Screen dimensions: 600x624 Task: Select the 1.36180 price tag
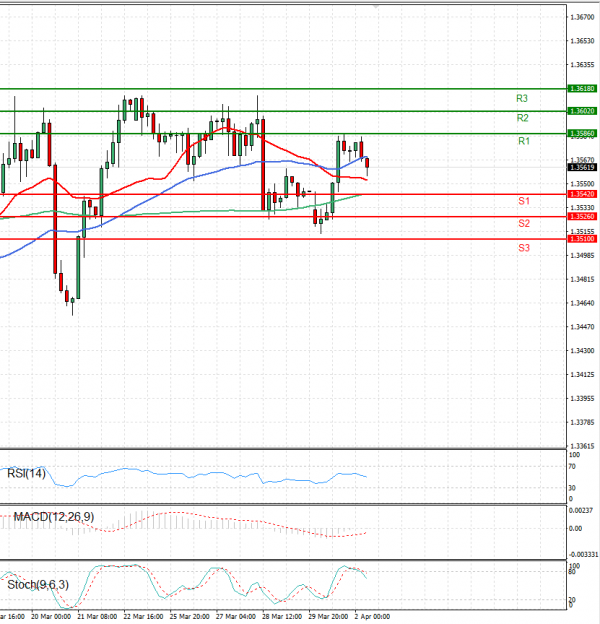pyautogui.click(x=582, y=88)
